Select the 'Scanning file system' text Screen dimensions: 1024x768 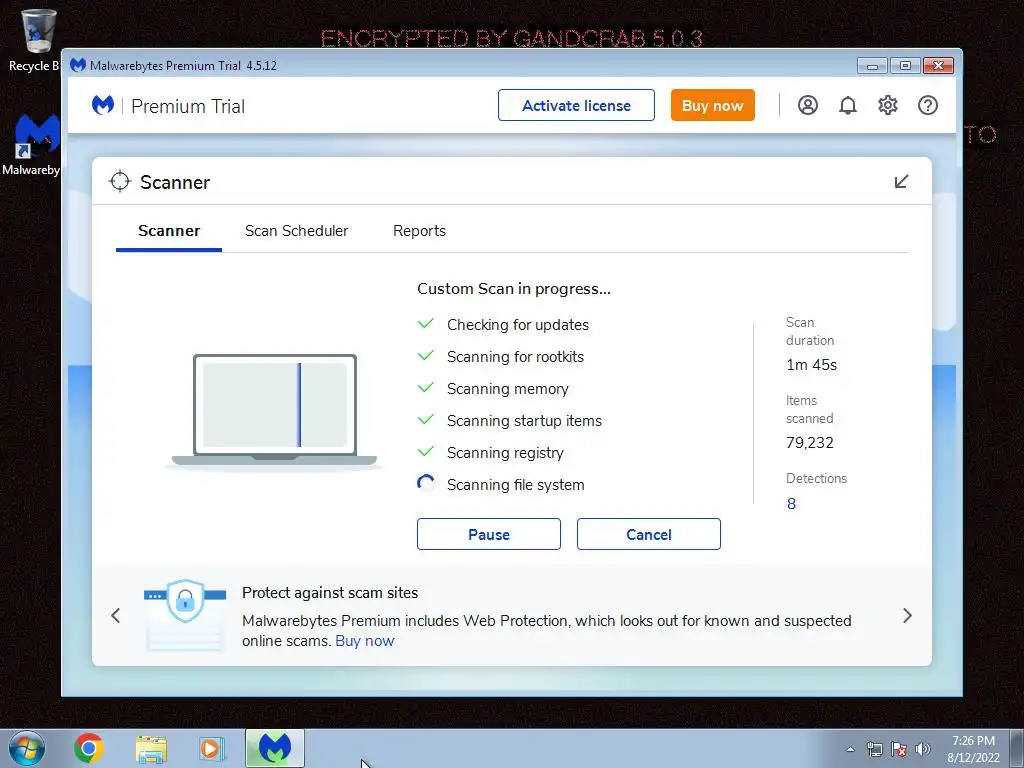point(516,485)
